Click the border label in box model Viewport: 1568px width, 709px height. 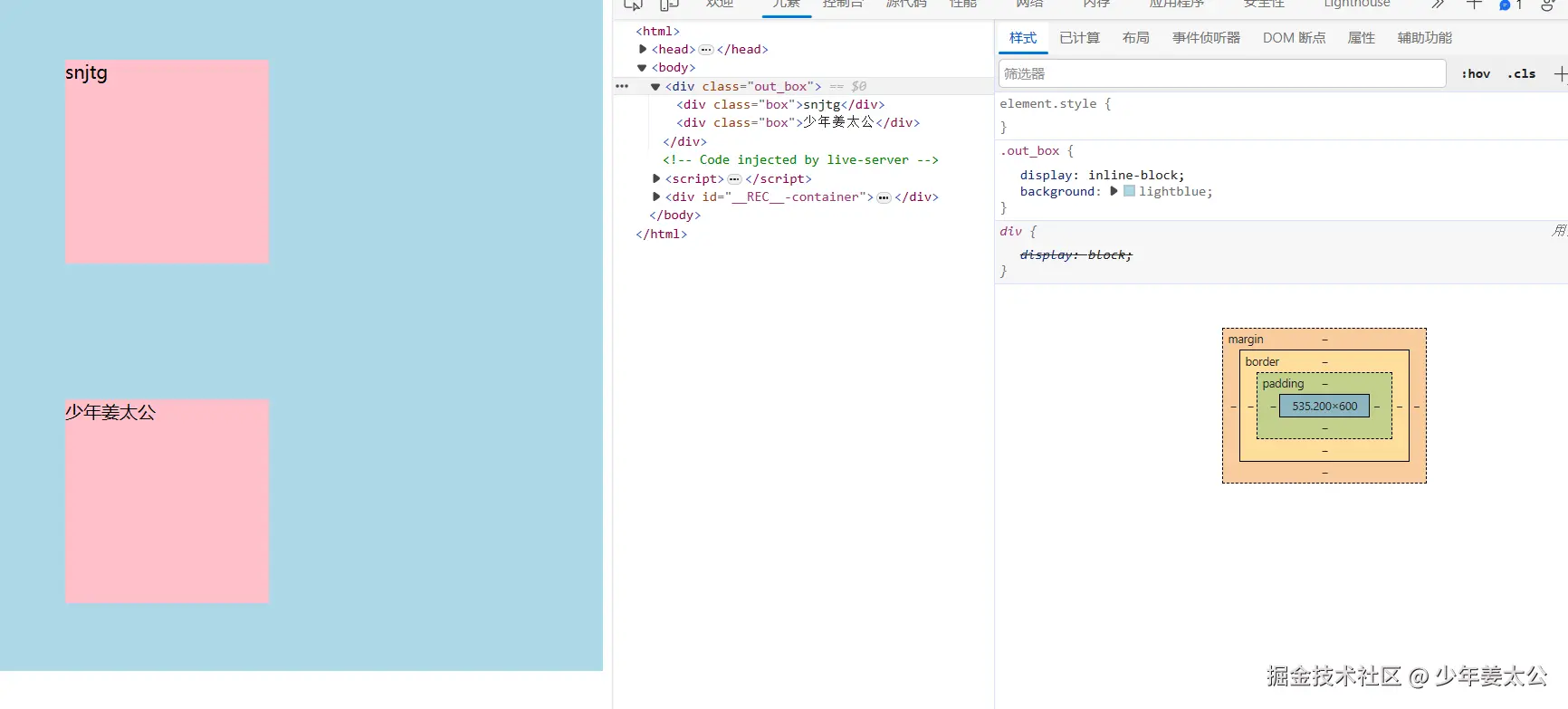1262,362
